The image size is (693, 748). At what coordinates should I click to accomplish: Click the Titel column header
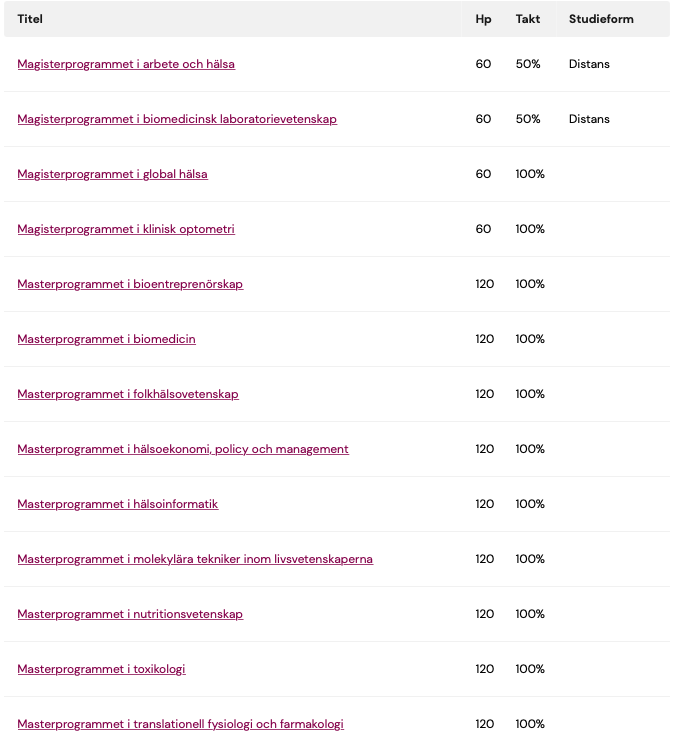click(30, 19)
